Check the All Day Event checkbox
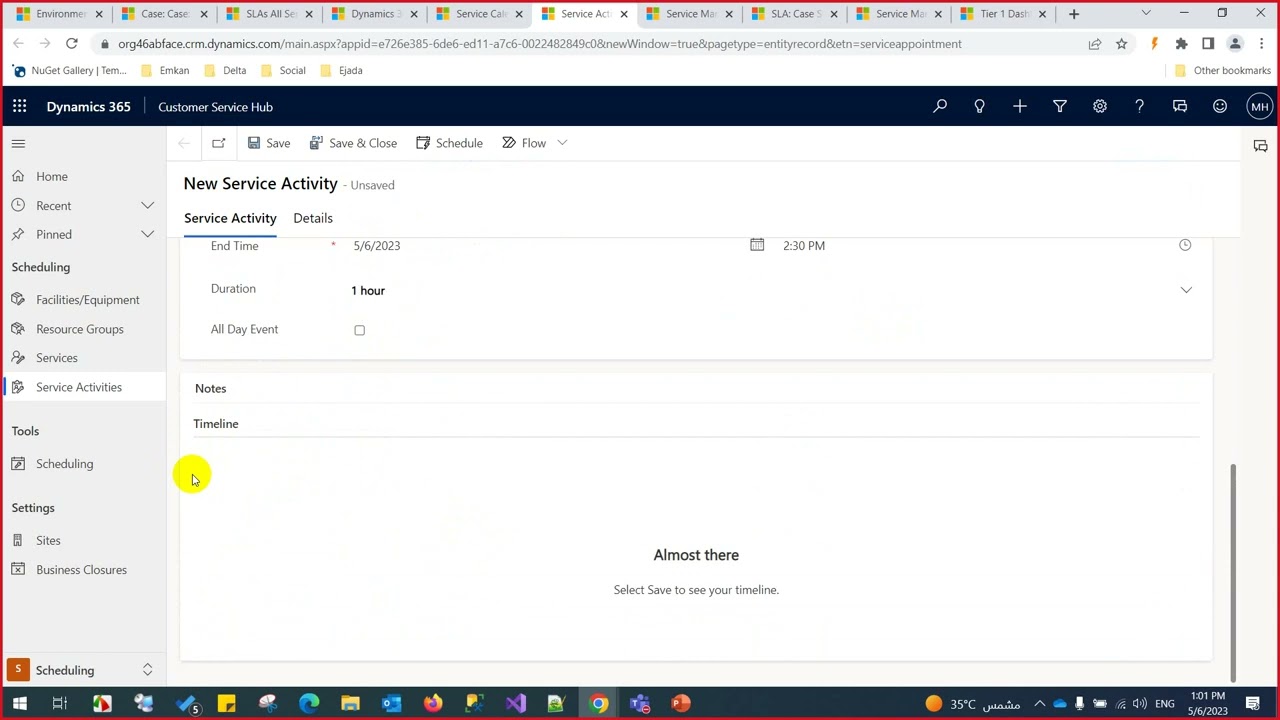1280x720 pixels. 359,330
